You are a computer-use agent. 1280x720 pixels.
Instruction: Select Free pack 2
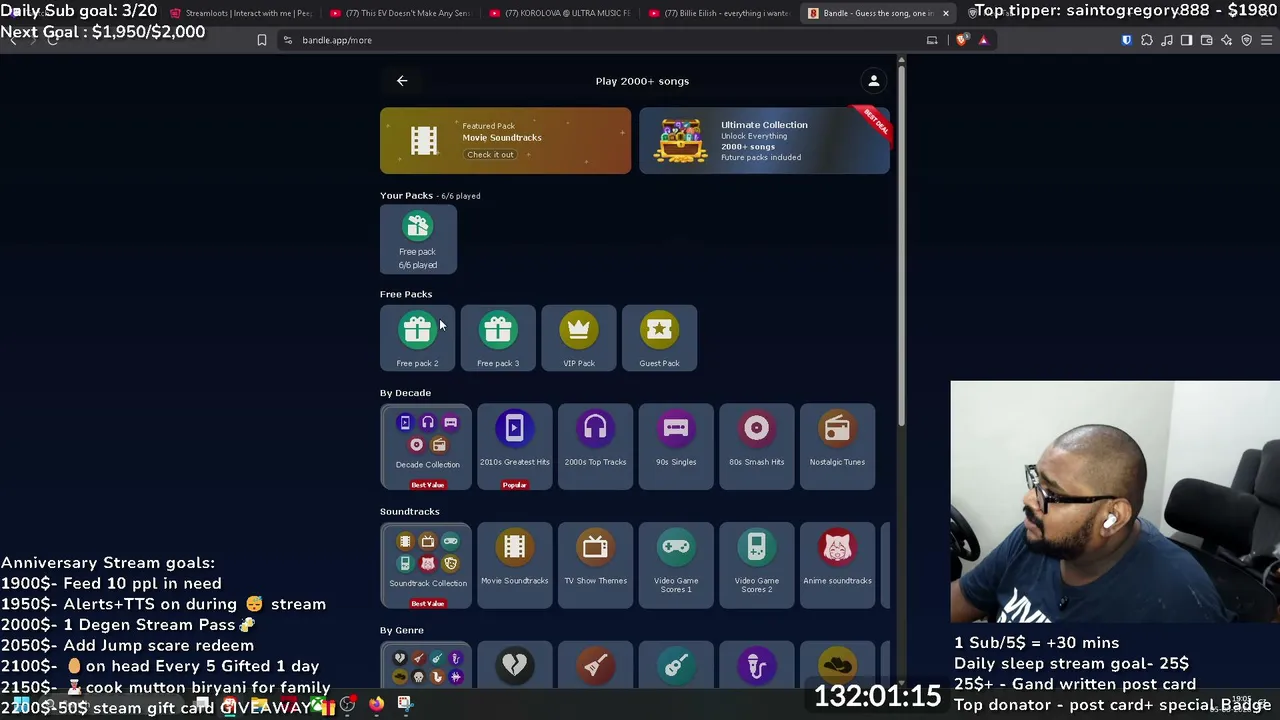point(417,338)
